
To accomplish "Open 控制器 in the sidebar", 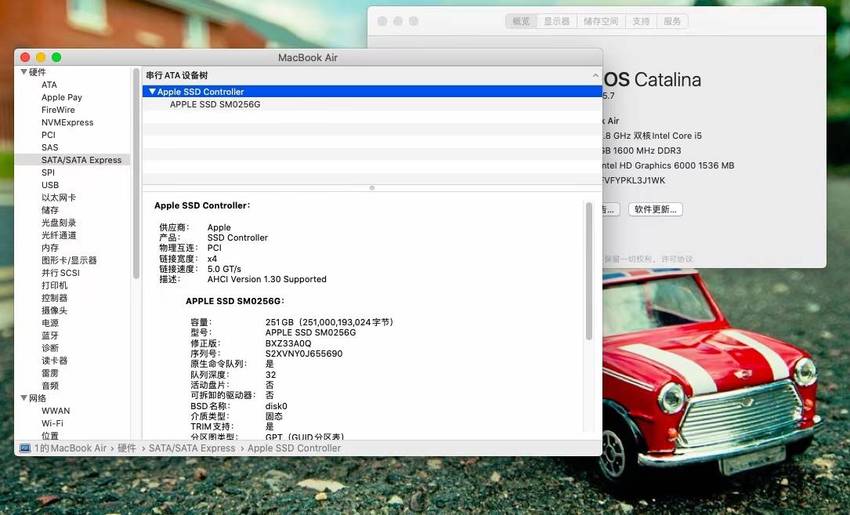I will 54,298.
